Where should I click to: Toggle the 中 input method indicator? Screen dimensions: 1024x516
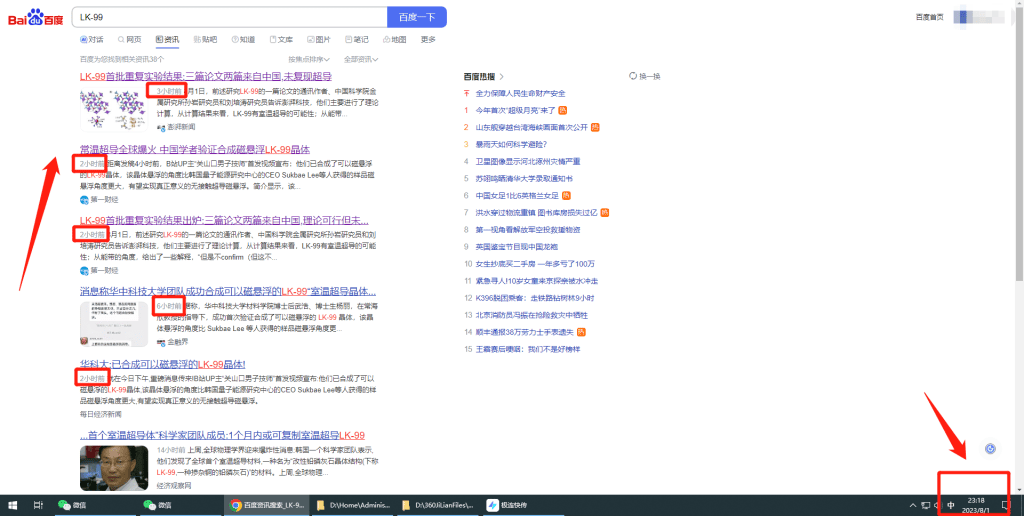point(951,505)
